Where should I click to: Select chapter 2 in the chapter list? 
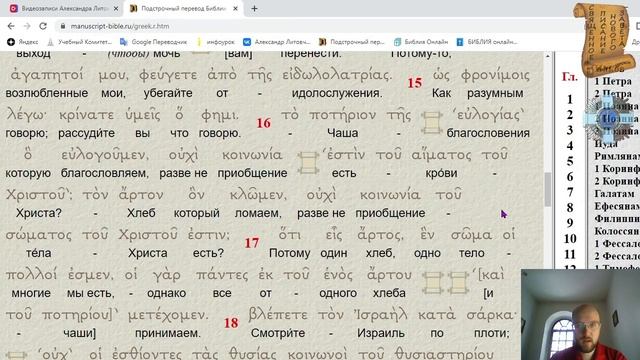click(570, 115)
